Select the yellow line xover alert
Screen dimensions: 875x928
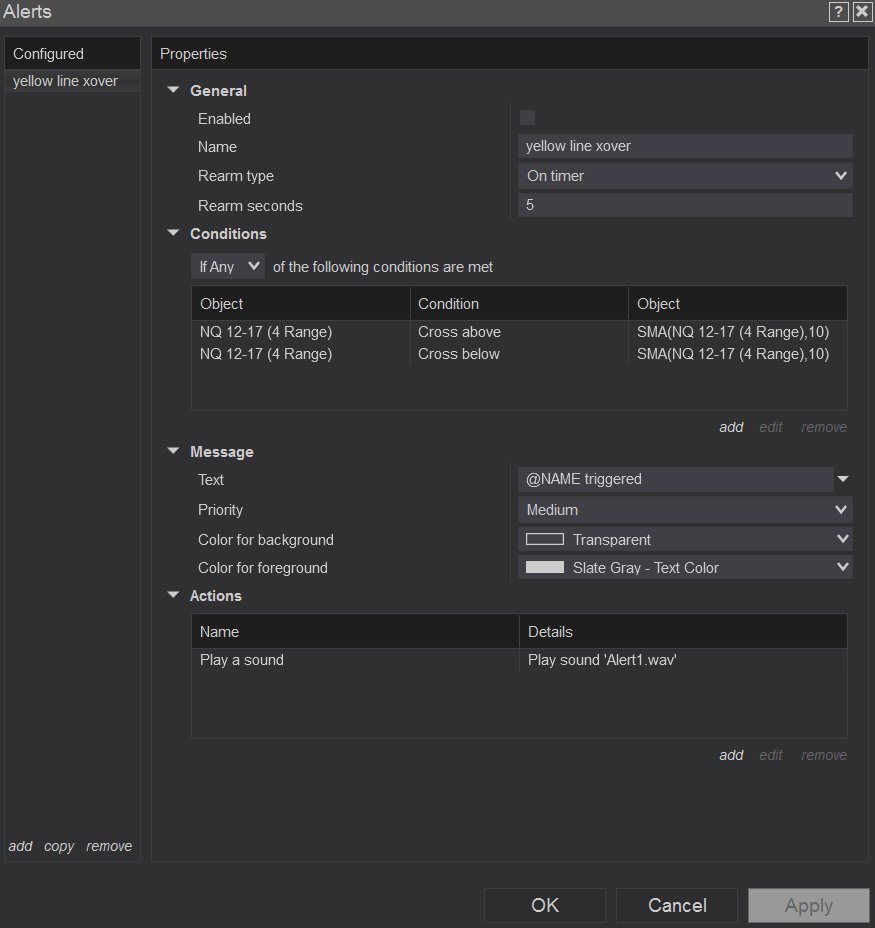tap(66, 81)
